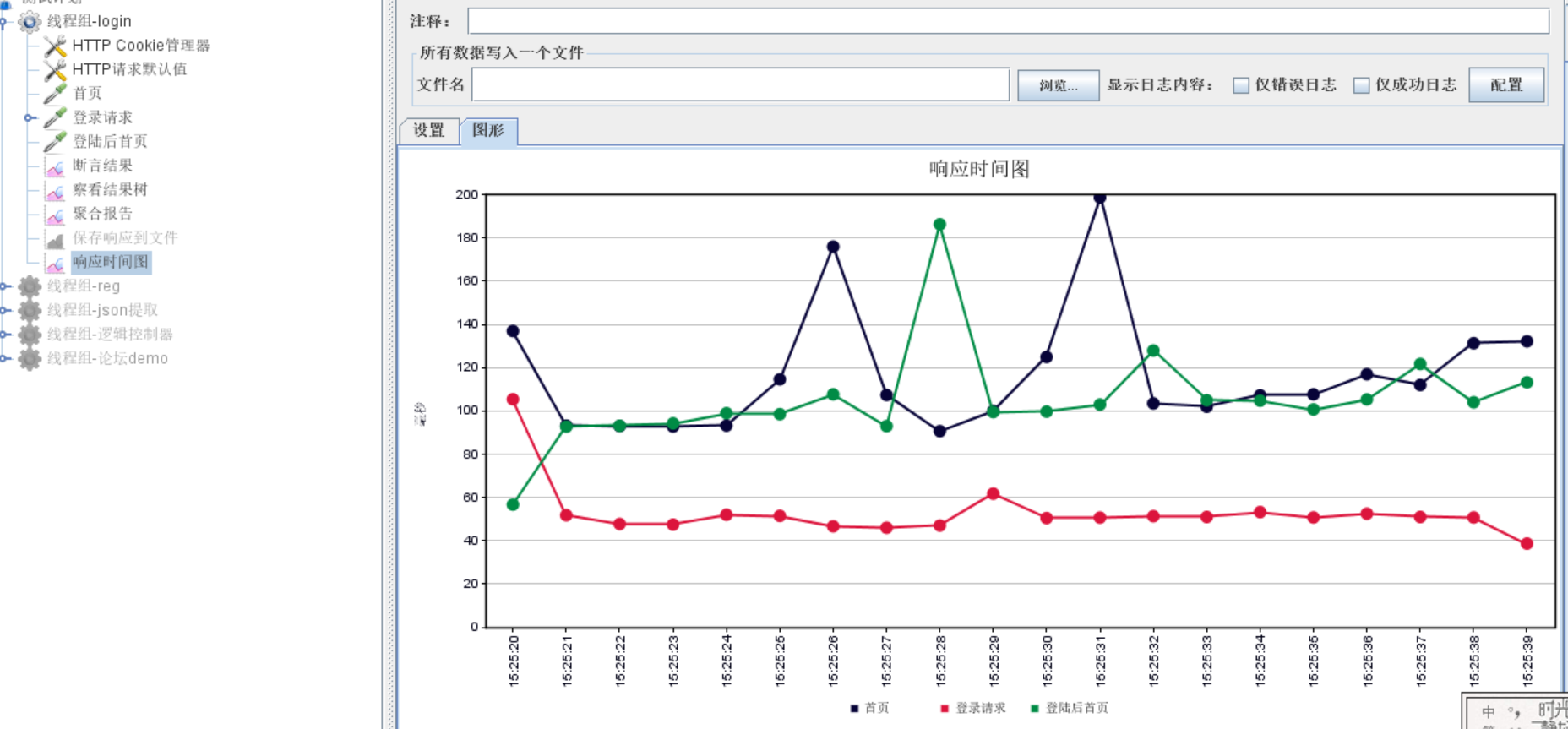Click the disabled 保存响应到文件 icon
The image size is (1568, 729).
pos(55,238)
